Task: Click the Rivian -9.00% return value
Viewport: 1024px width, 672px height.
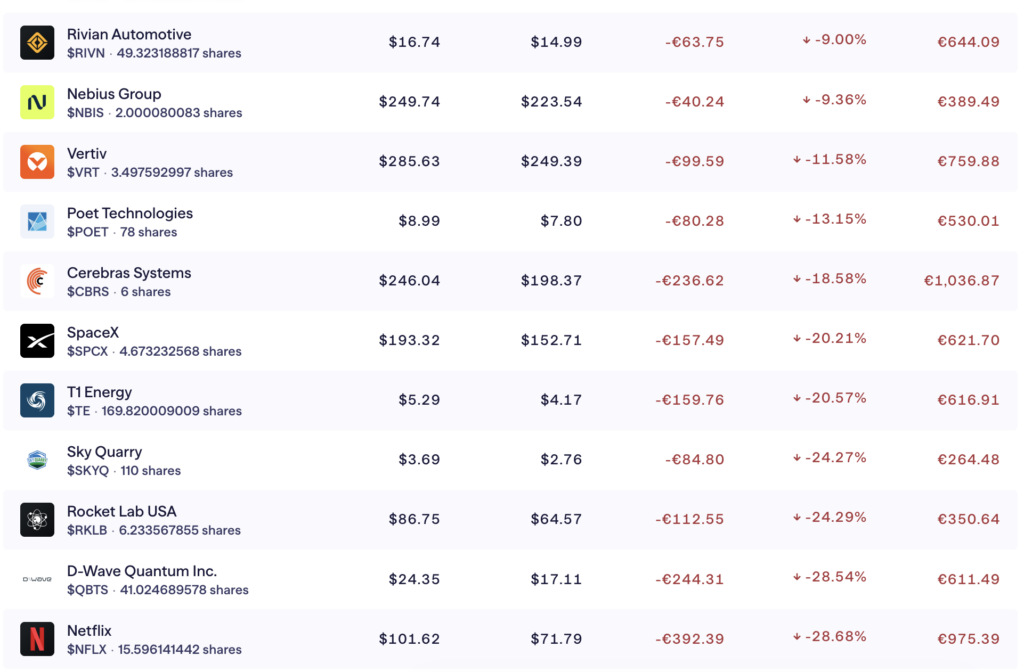Action: click(834, 40)
